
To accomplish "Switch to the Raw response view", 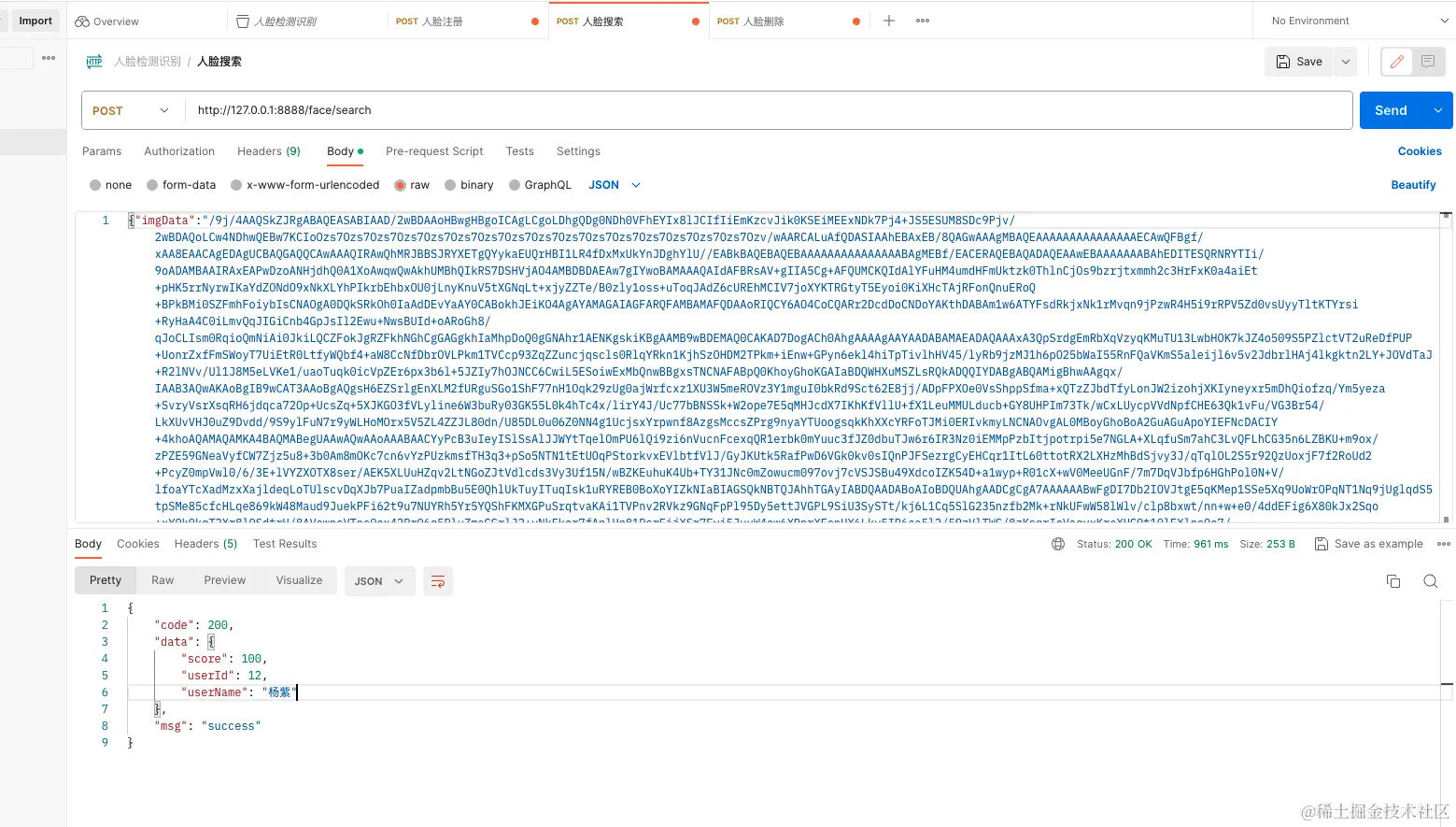I will [163, 580].
